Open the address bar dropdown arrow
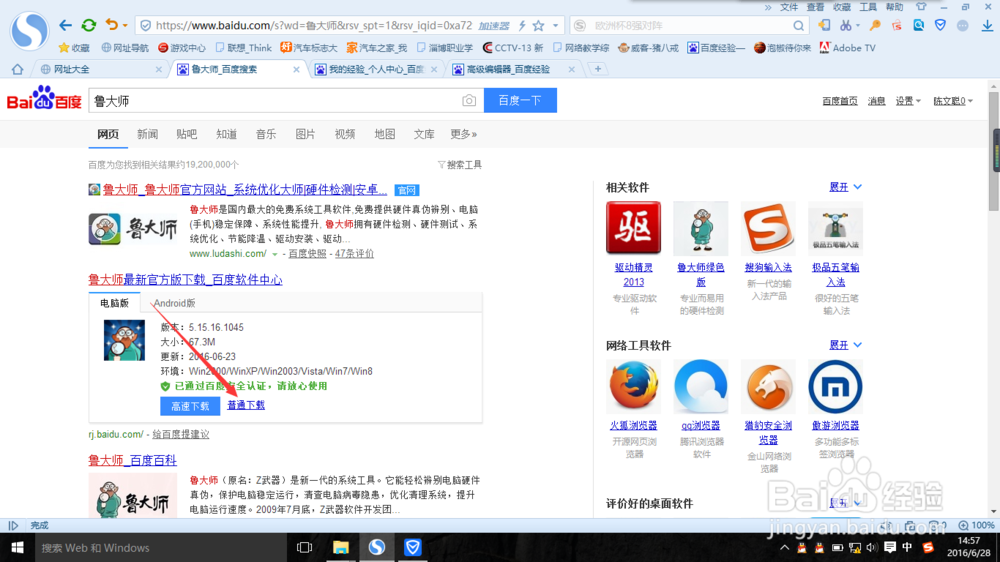Viewport: 1000px width, 562px height. click(555, 26)
